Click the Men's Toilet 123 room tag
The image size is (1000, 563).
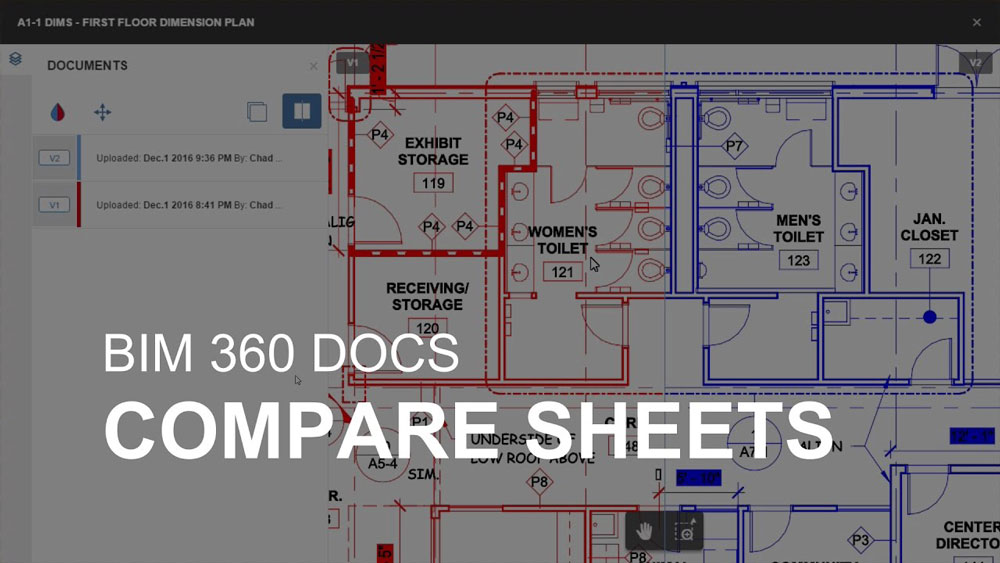[798, 260]
